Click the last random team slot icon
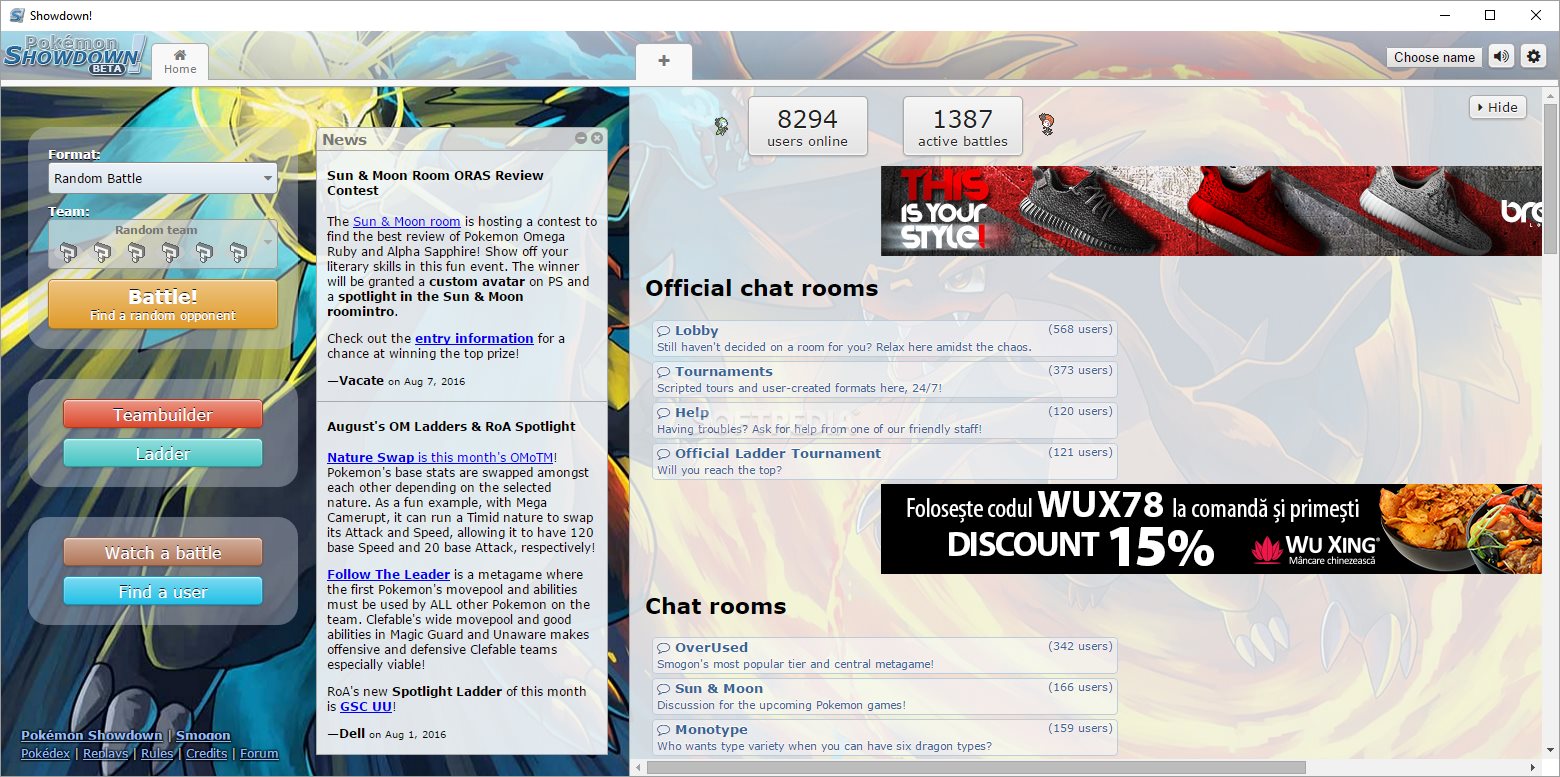Screen dimensions: 1560x777 (238, 251)
